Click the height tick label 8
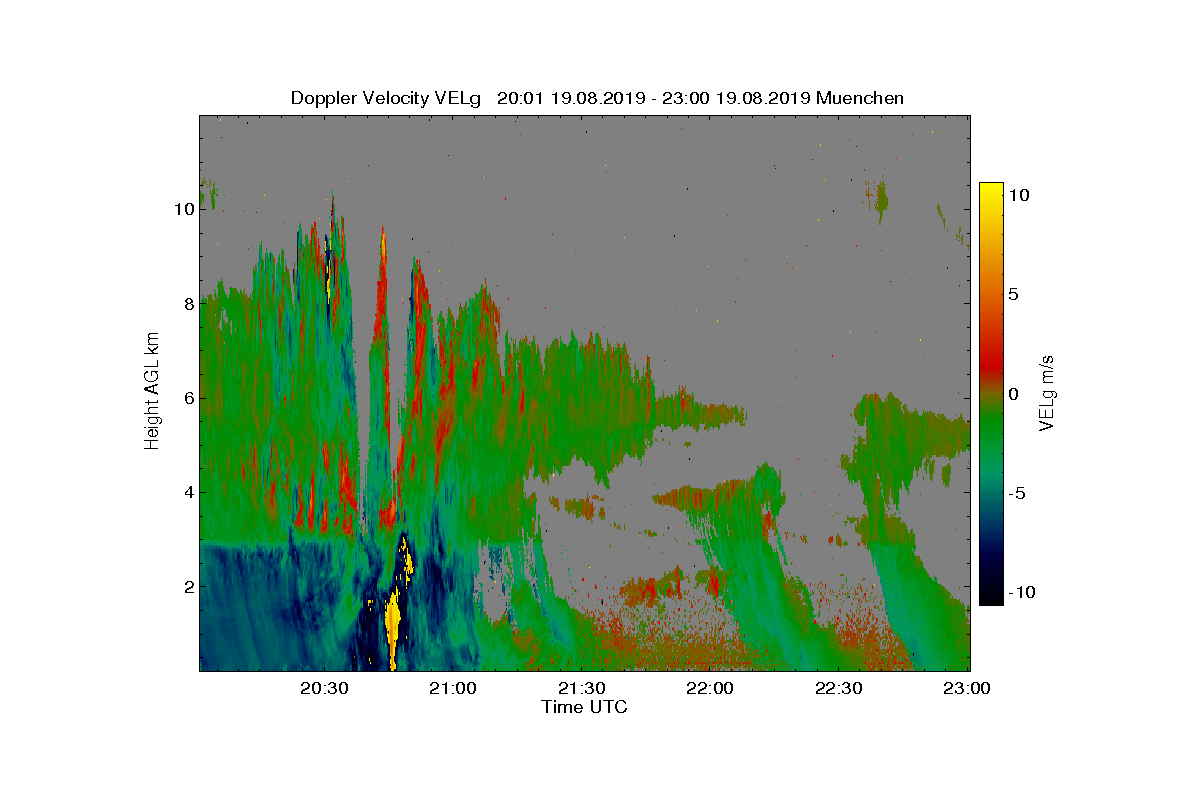 pyautogui.click(x=188, y=303)
